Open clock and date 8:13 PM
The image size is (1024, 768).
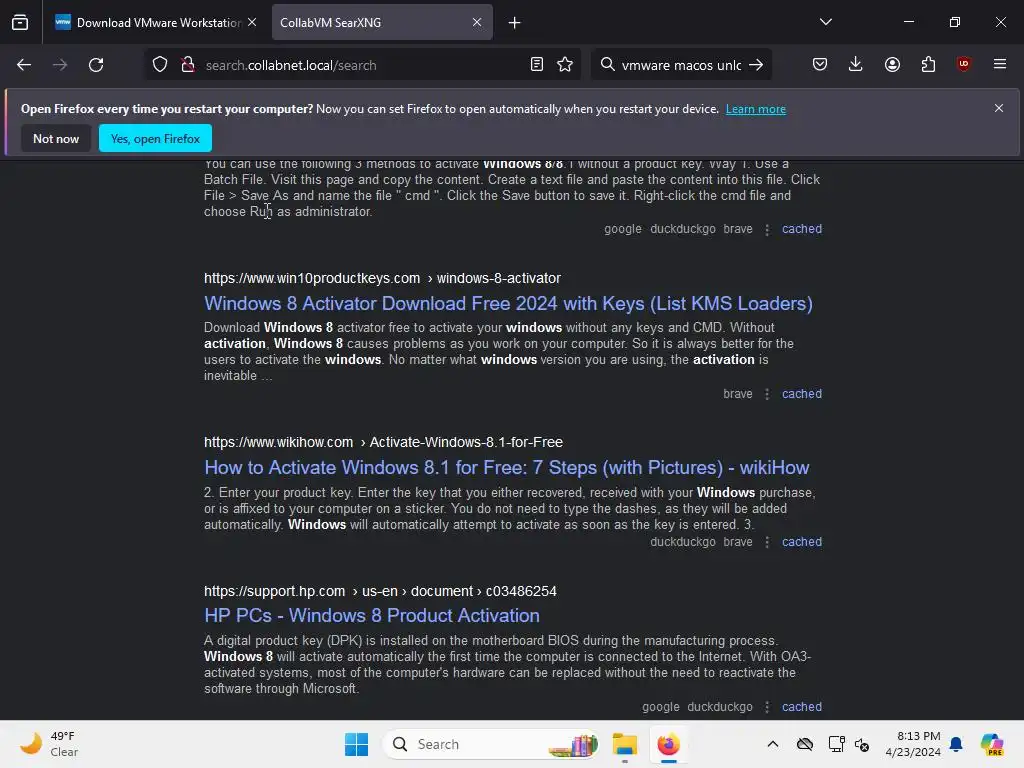[913, 744]
